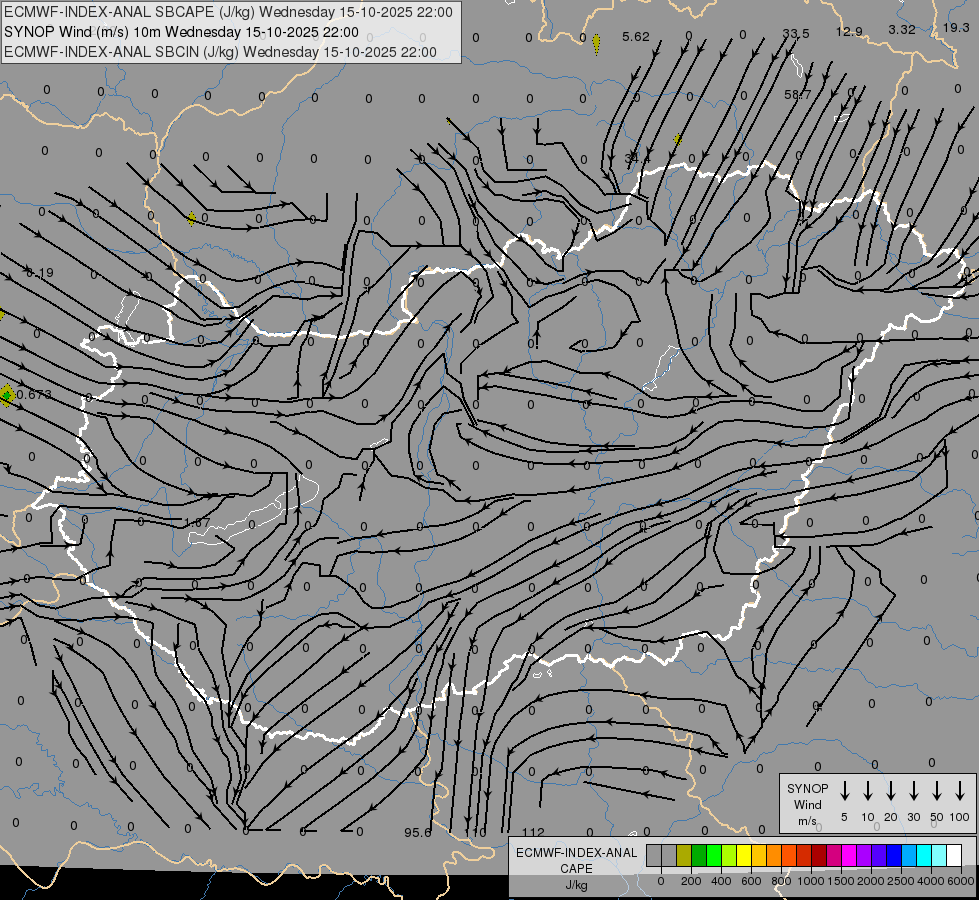The height and width of the screenshot is (900, 979).
Task: Click the 34.4 CAPE value
Action: point(637,159)
